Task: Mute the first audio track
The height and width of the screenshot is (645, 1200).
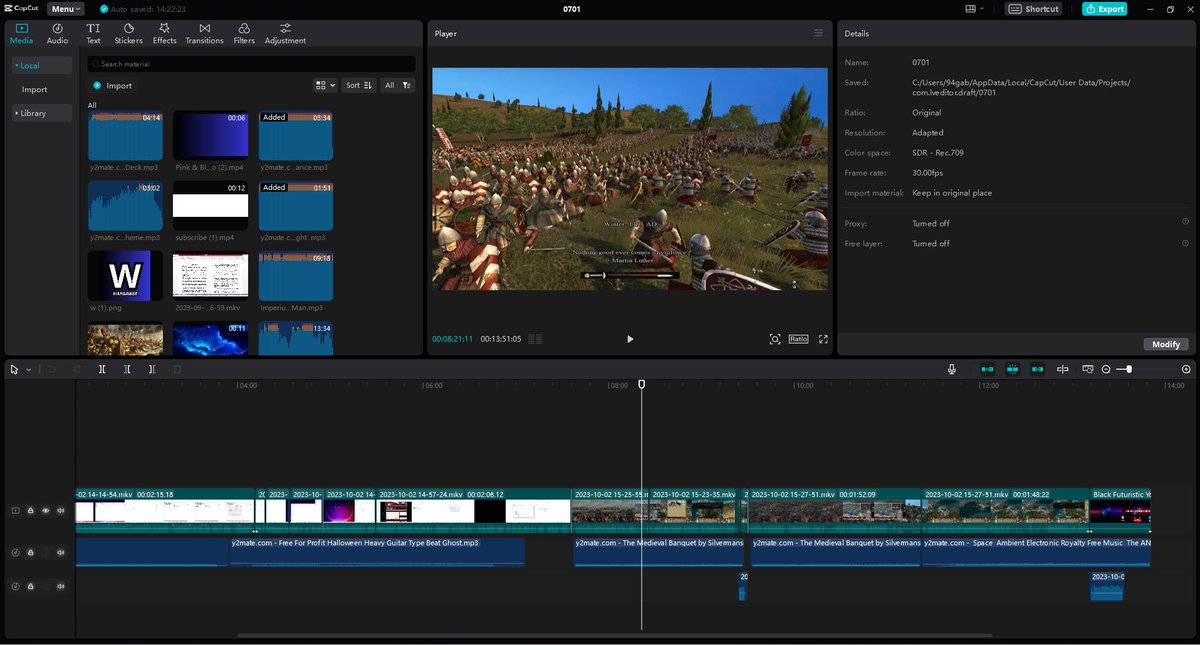Action: 61,552
